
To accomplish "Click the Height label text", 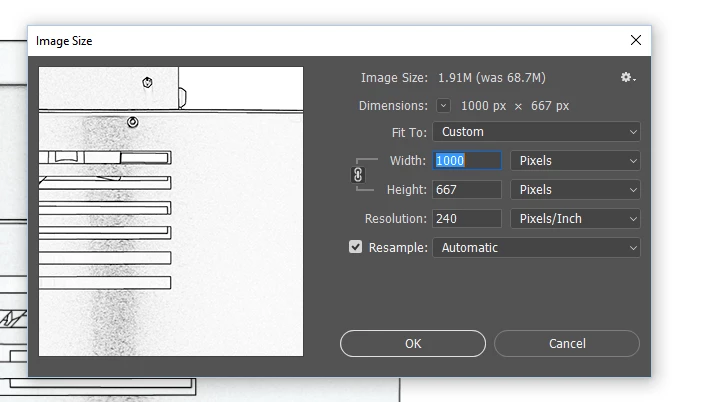I will pyautogui.click(x=406, y=190).
